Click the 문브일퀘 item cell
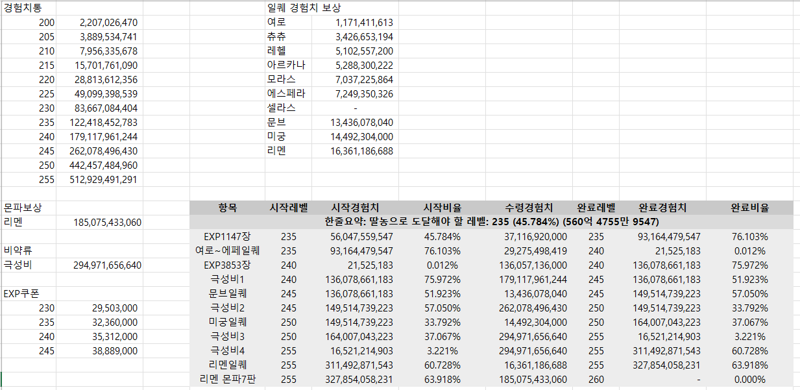The width and height of the screenshot is (800, 390). [x=227, y=294]
